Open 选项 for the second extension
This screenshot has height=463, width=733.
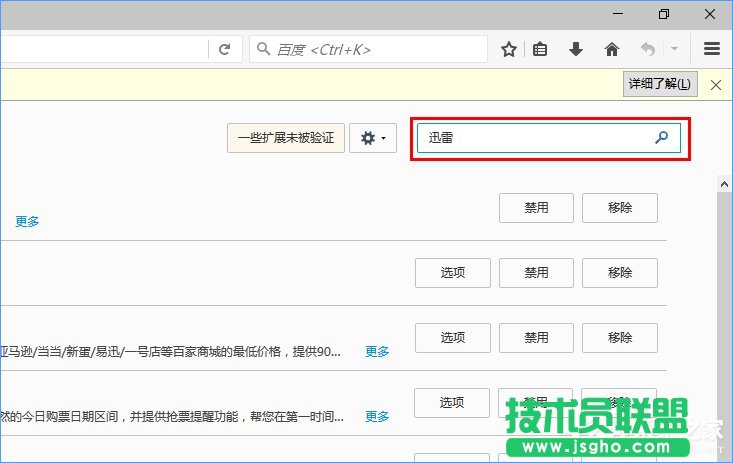(453, 273)
